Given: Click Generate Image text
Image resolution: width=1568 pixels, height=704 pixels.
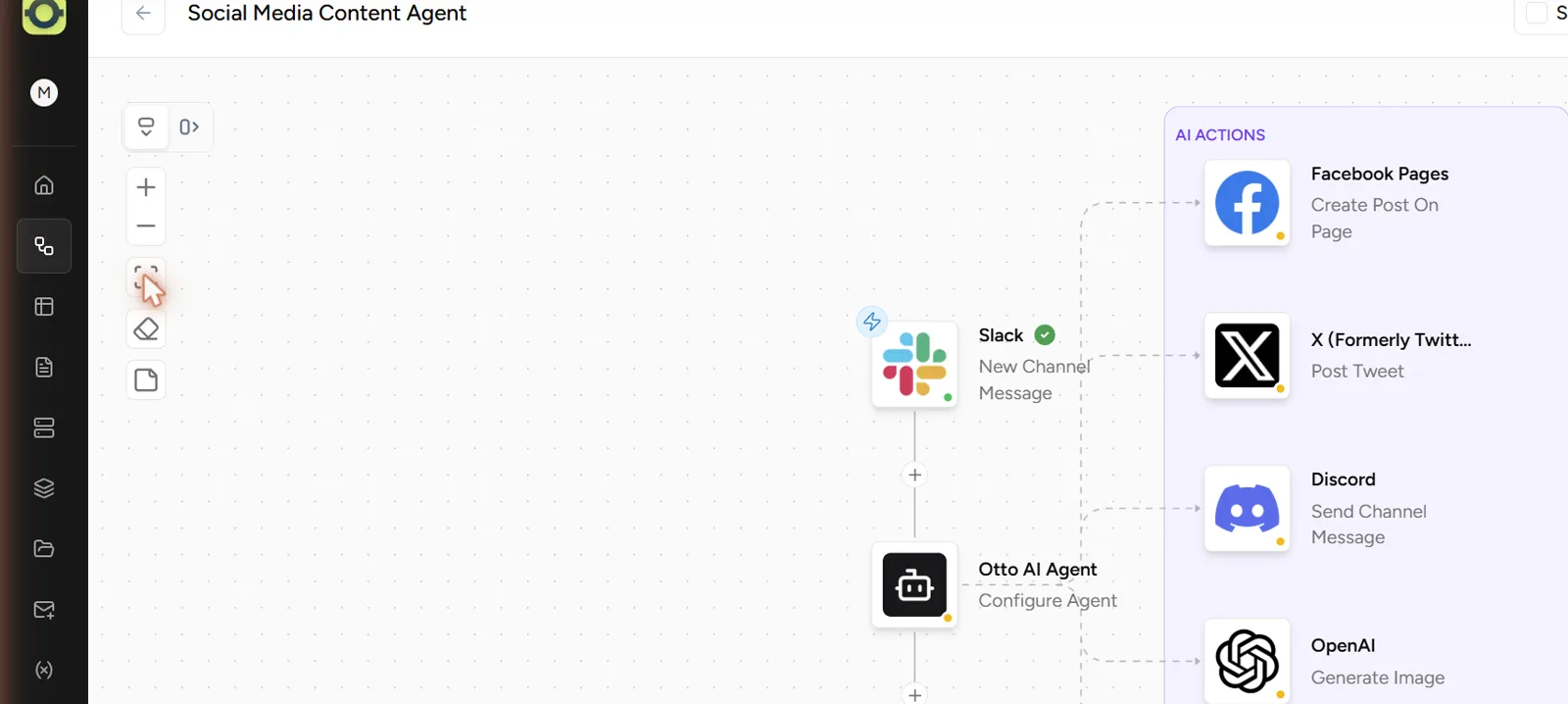Looking at the screenshot, I should tap(1378, 678).
